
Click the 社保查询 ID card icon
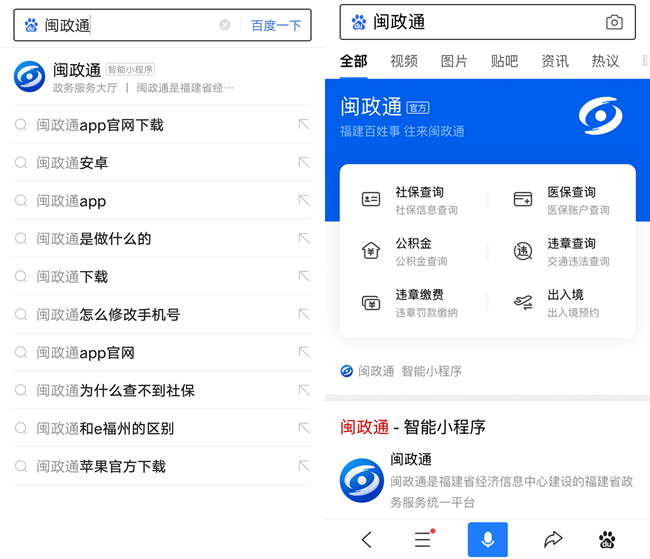371,199
